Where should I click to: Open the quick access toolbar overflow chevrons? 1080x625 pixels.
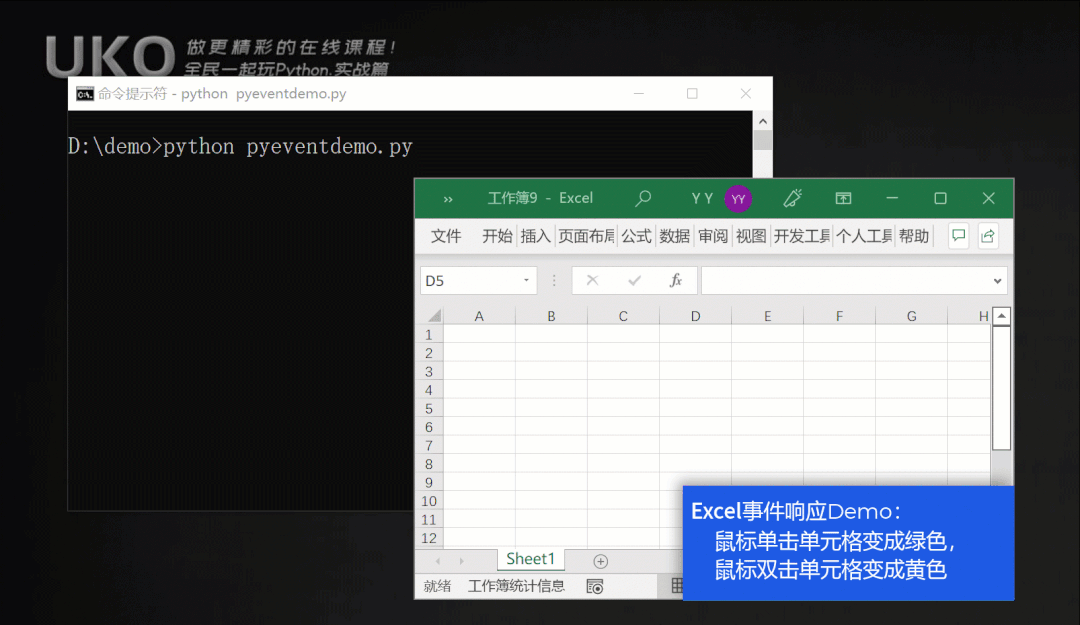pyautogui.click(x=447, y=198)
